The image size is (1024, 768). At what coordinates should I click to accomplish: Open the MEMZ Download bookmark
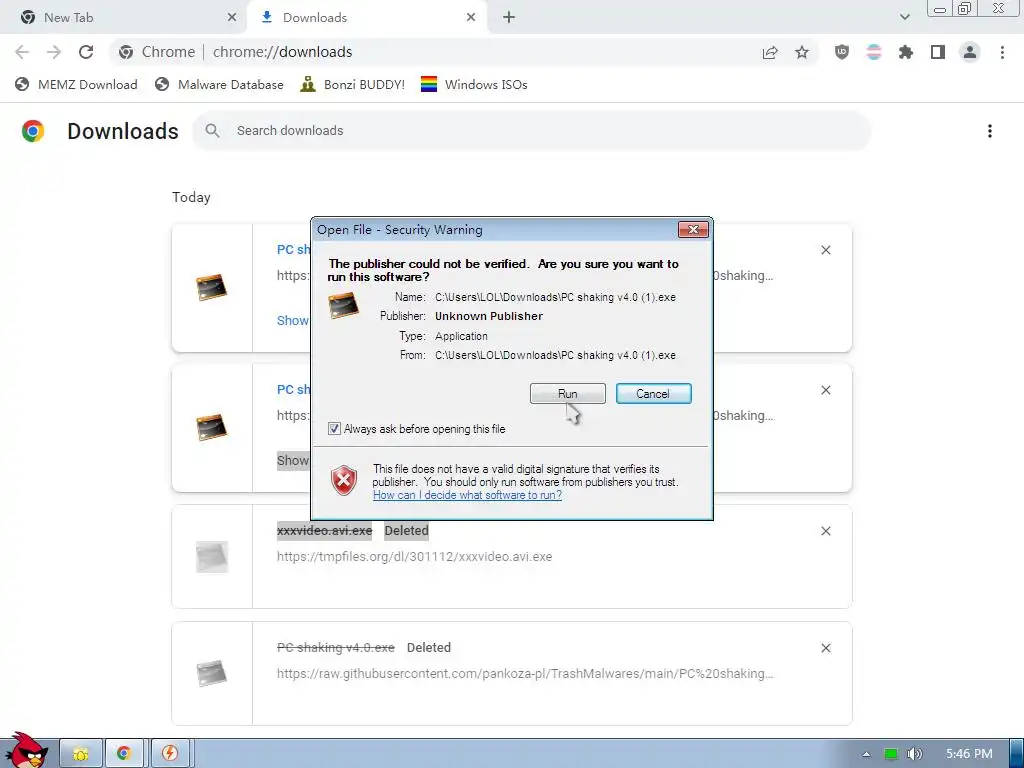click(76, 84)
